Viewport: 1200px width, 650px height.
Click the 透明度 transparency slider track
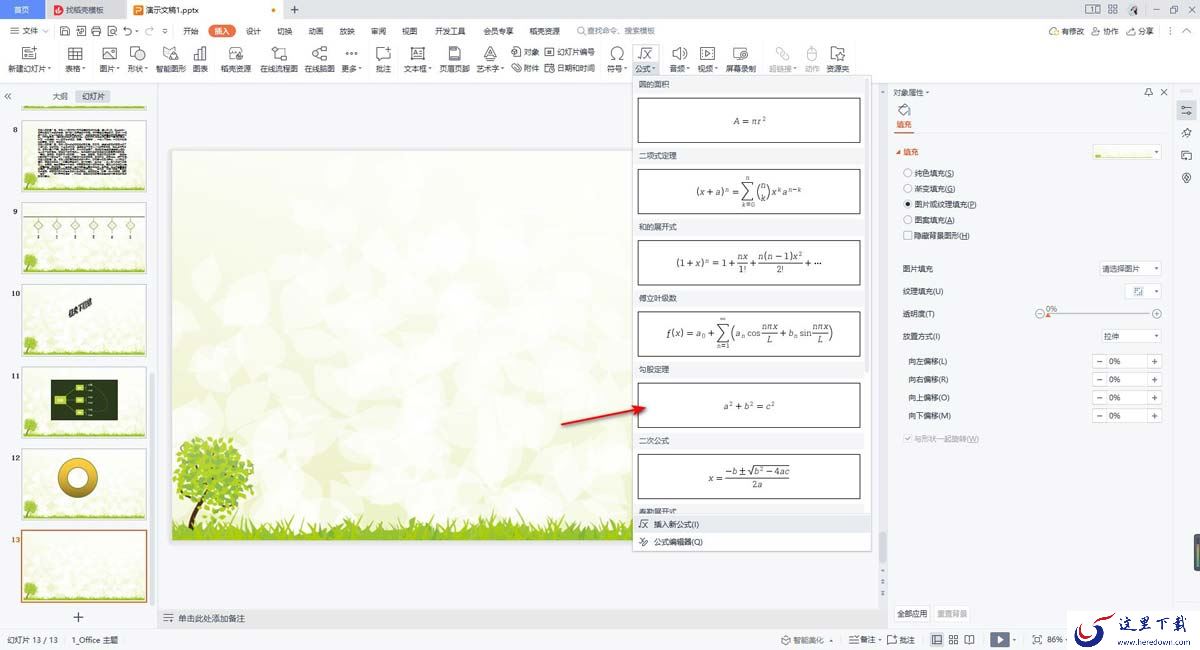[x=1100, y=314]
